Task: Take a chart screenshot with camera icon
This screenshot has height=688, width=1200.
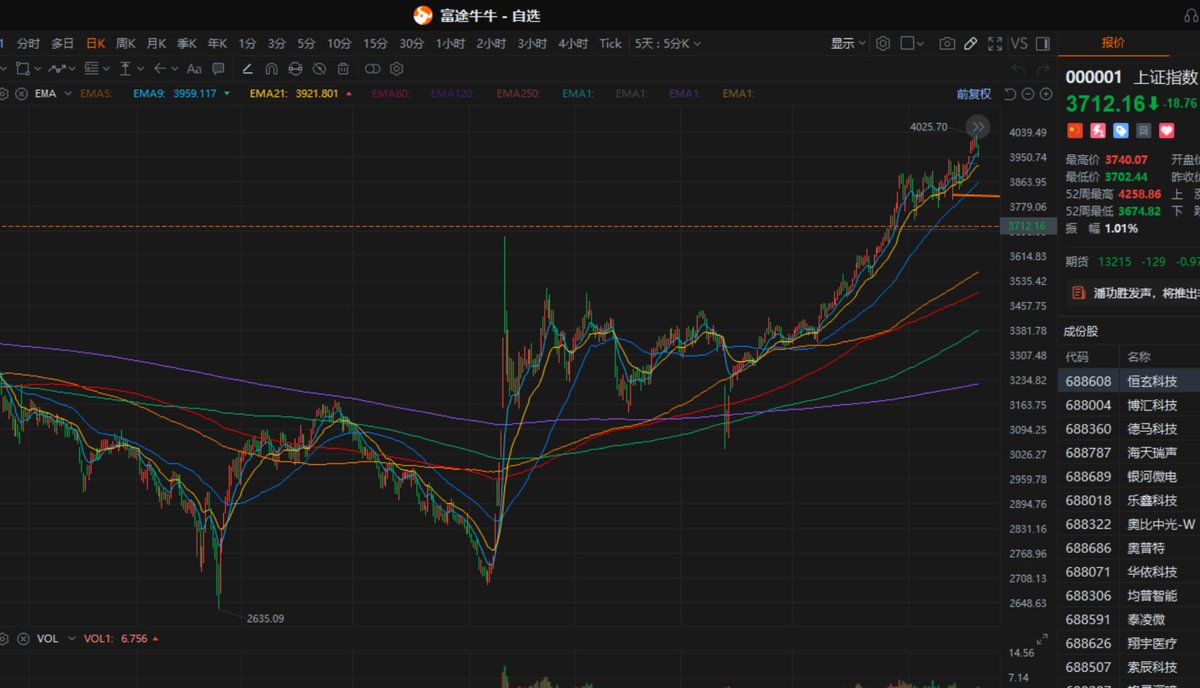Action: (x=947, y=43)
